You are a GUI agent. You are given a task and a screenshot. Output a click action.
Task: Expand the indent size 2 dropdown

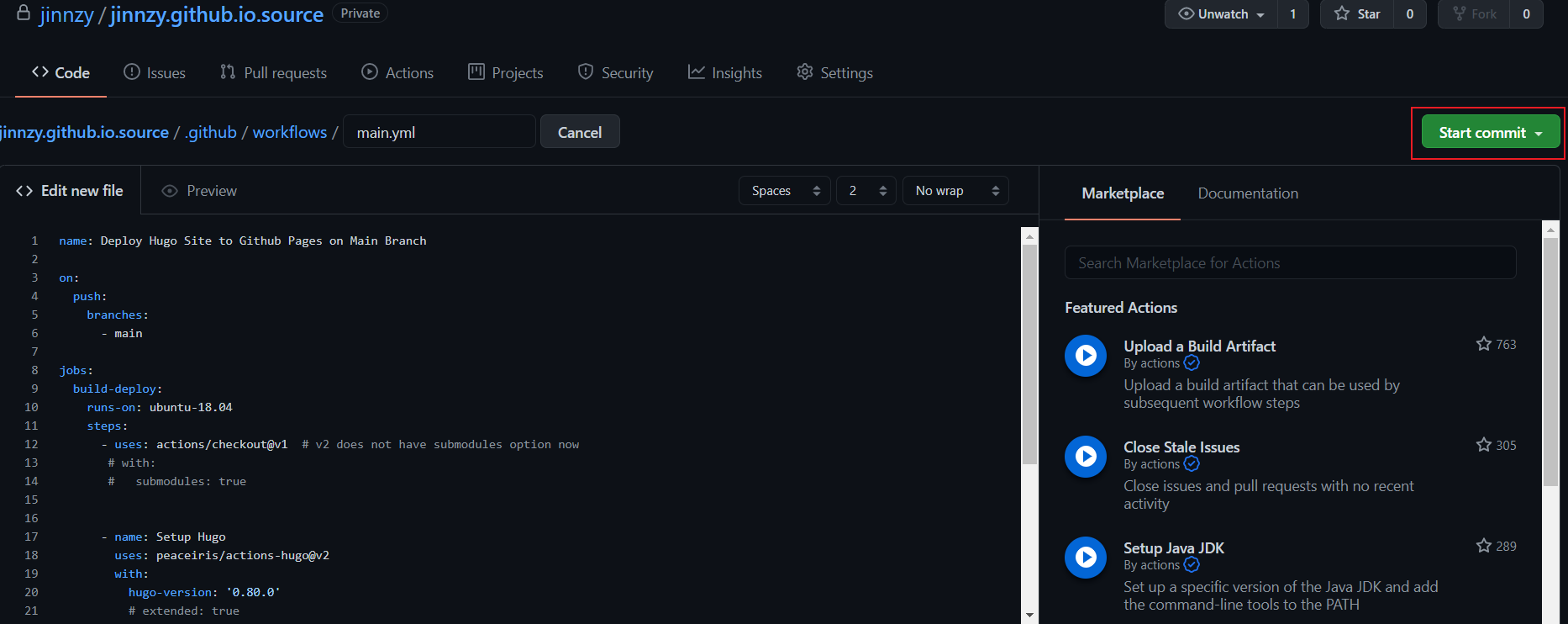[866, 191]
